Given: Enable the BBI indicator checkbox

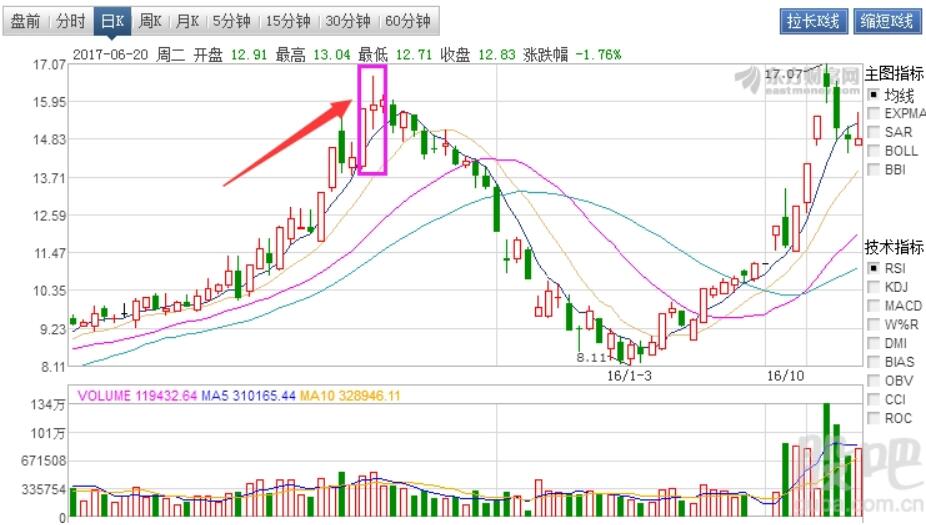Looking at the screenshot, I should [x=873, y=169].
